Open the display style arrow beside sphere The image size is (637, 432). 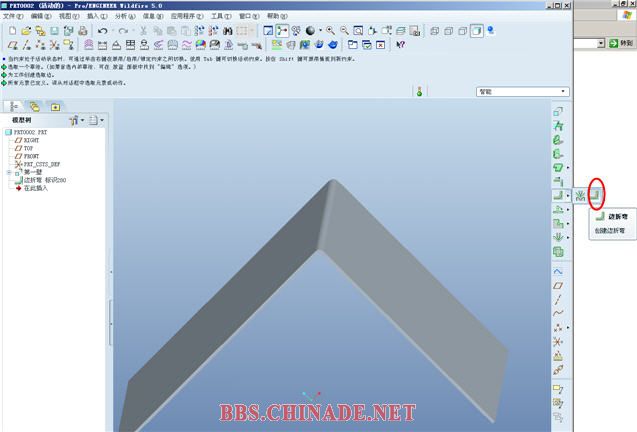[x=320, y=31]
